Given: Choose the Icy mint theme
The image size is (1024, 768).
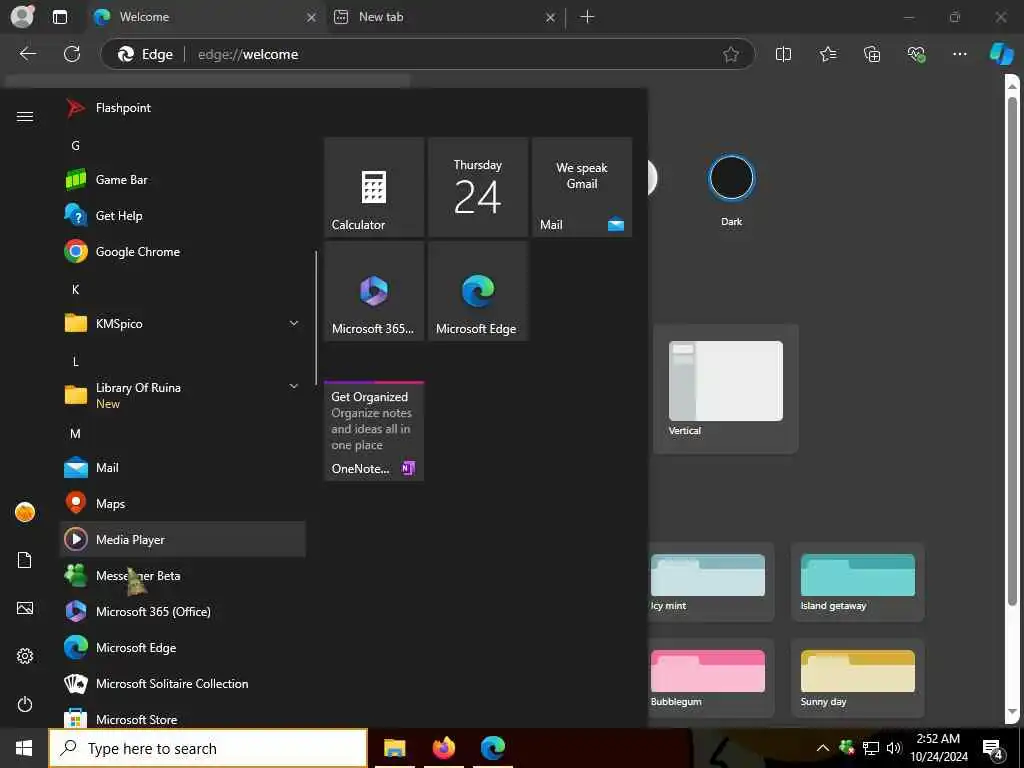Looking at the screenshot, I should 708,582.
